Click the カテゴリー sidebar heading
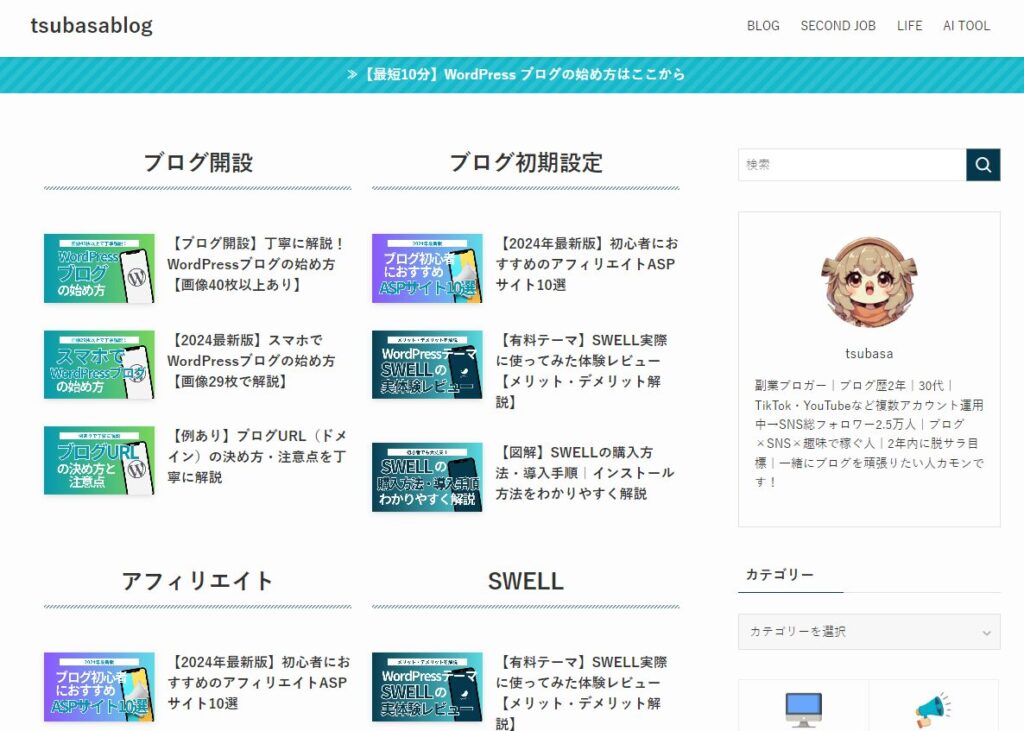Screen dimensions: 1024x731 point(780,574)
